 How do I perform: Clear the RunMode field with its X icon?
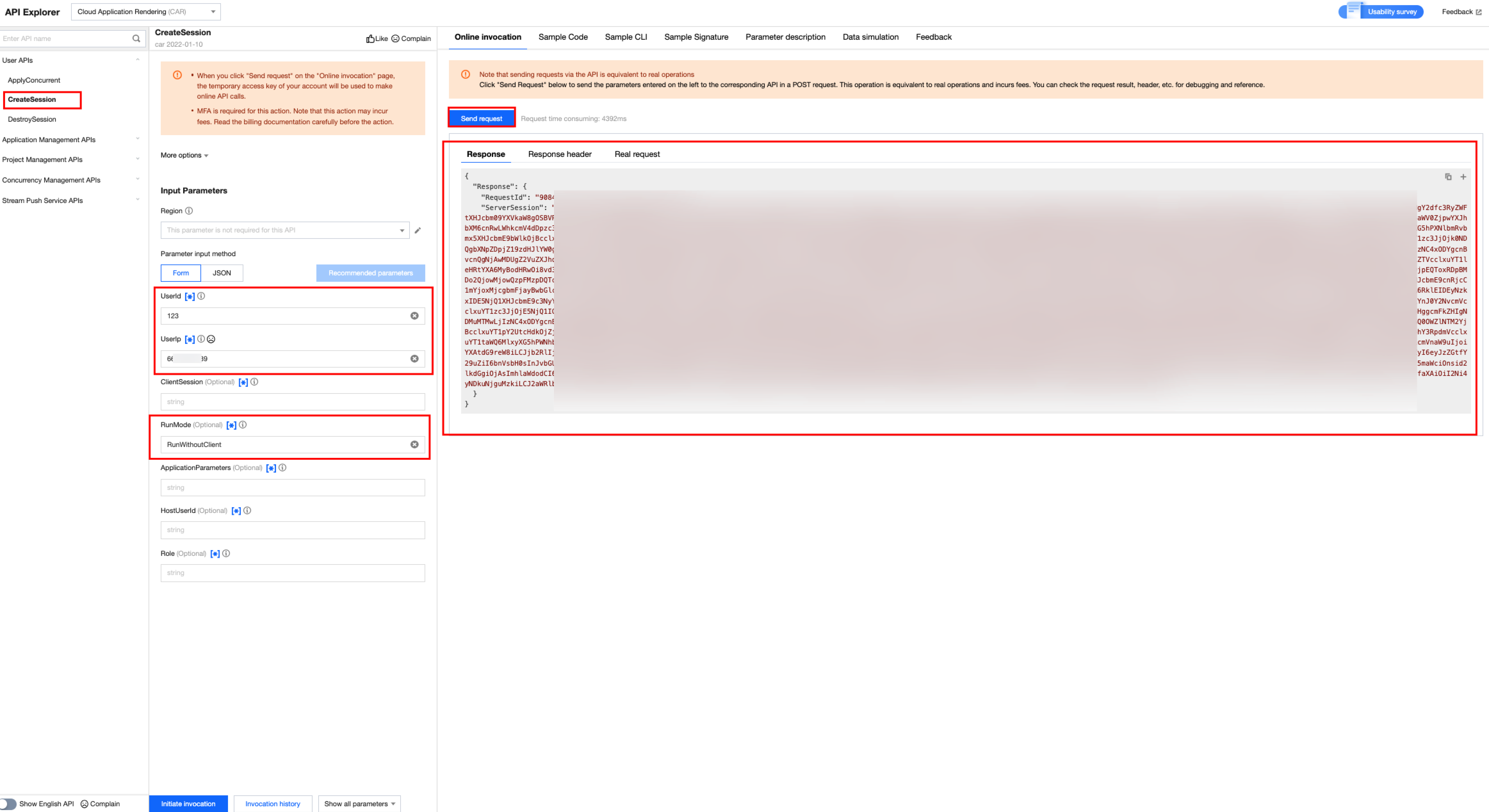[414, 444]
